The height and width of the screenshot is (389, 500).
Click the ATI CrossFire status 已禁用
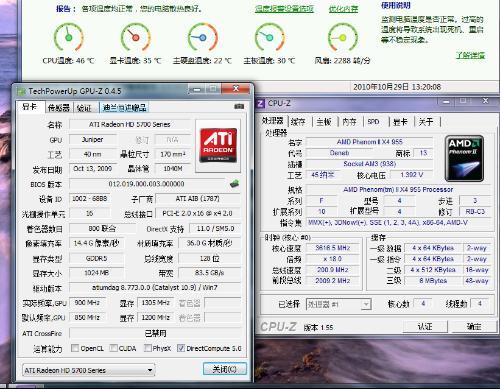click(x=155, y=333)
